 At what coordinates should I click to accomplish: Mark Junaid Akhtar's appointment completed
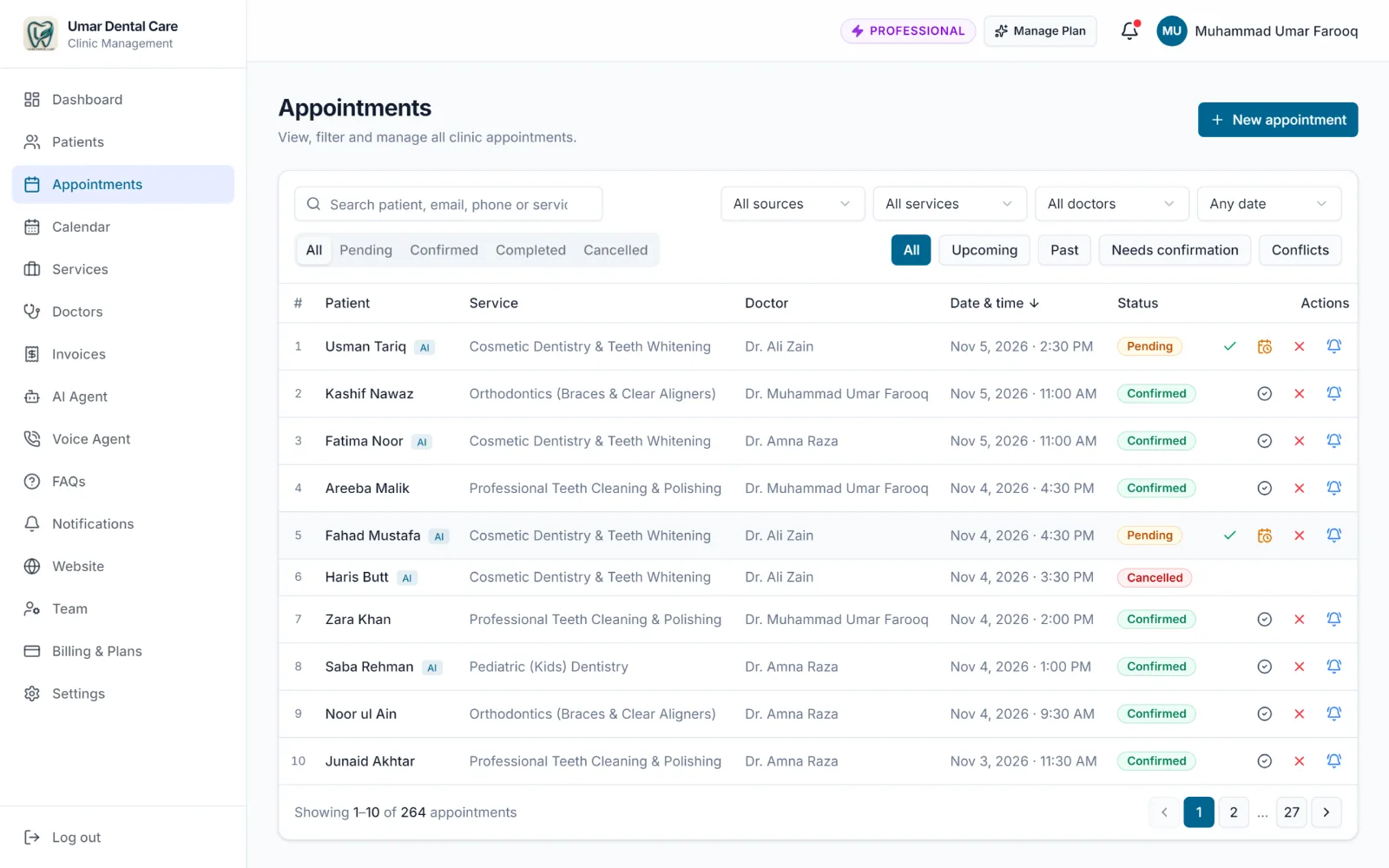click(x=1265, y=761)
